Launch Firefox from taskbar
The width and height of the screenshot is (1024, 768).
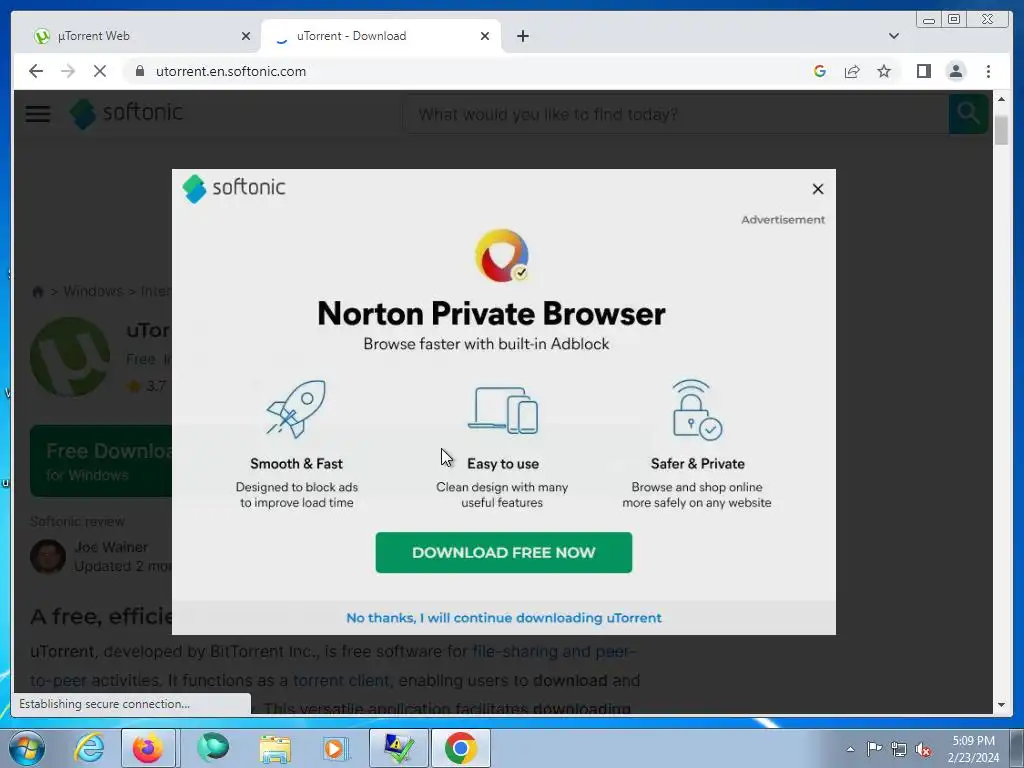tap(148, 748)
